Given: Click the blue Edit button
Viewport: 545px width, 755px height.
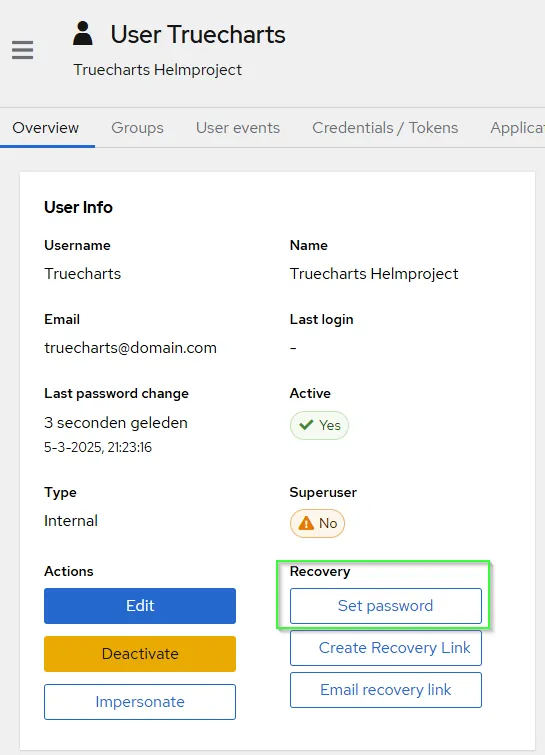Looking at the screenshot, I should (x=140, y=606).
